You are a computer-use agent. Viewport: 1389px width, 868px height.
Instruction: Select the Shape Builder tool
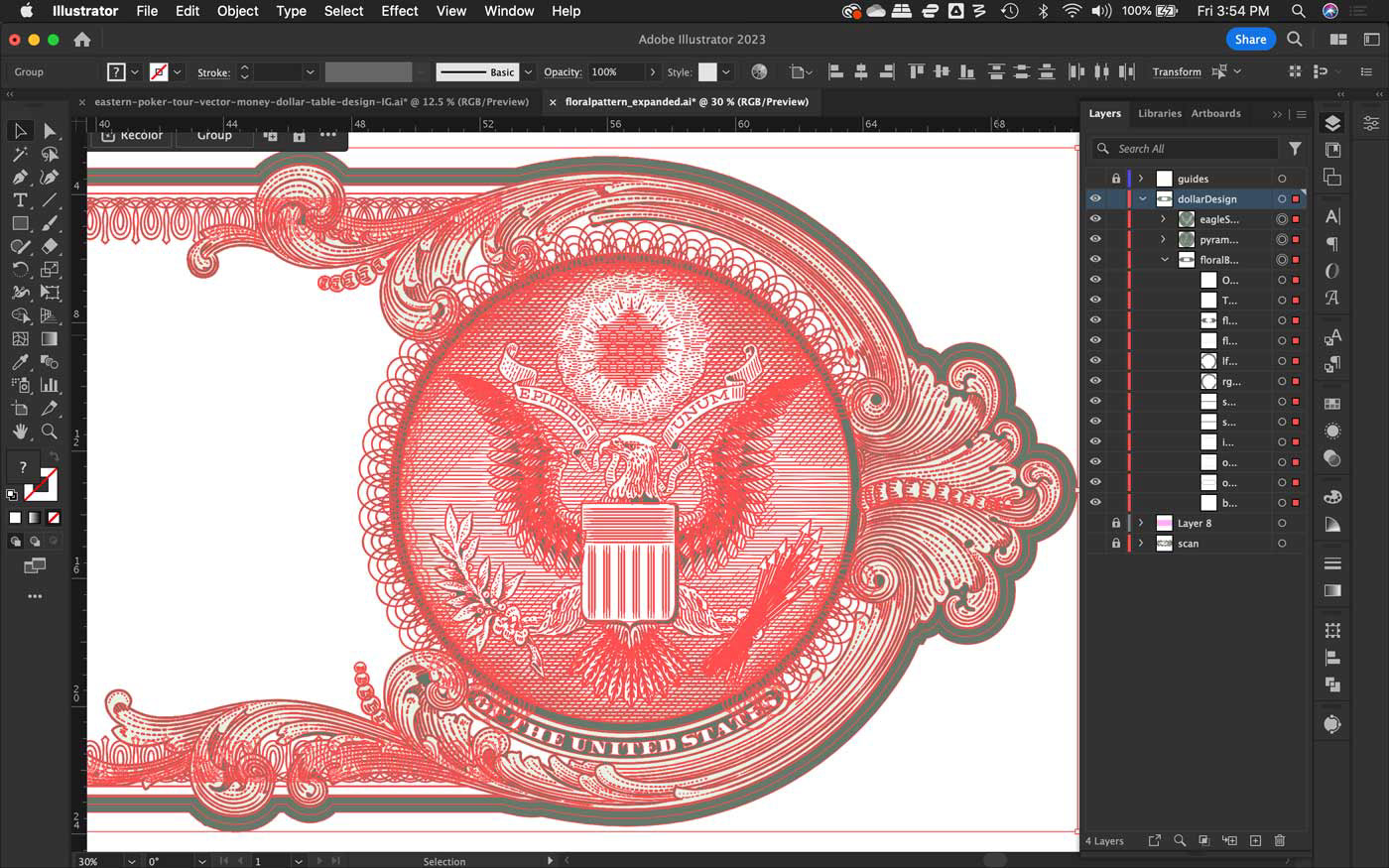(x=20, y=315)
